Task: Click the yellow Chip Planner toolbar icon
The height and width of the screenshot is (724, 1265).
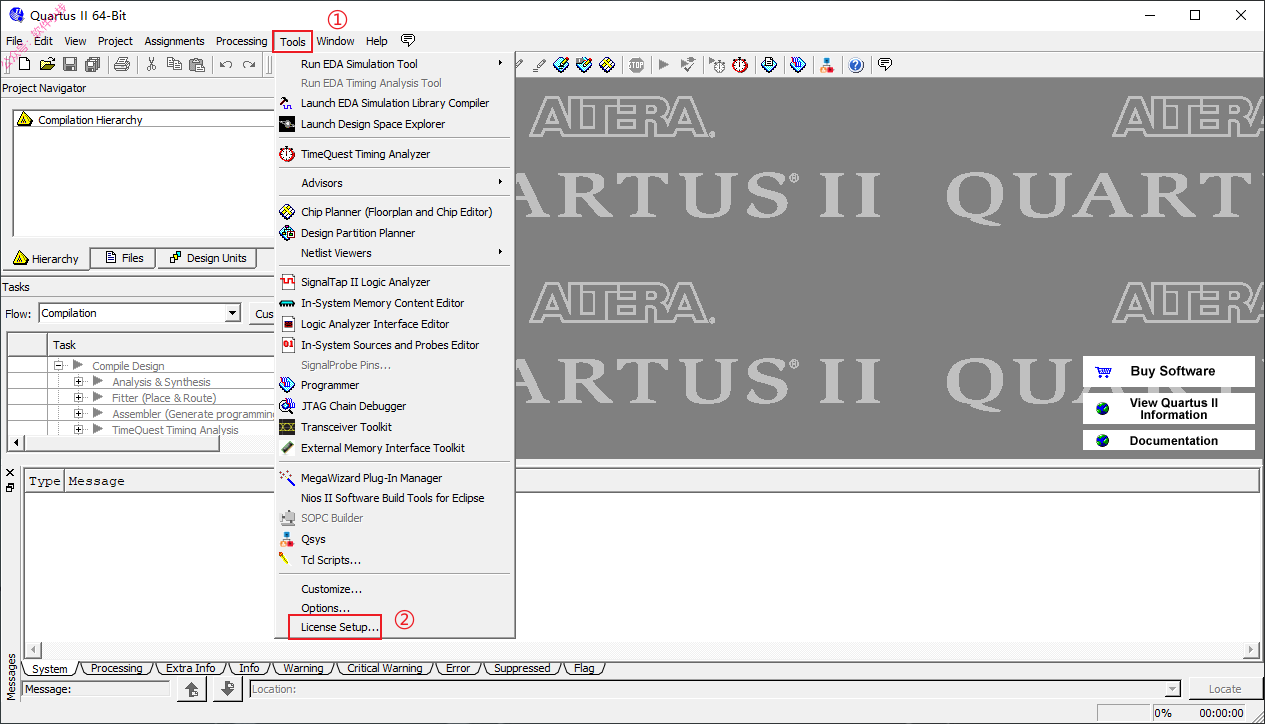Action: pyautogui.click(x=607, y=65)
